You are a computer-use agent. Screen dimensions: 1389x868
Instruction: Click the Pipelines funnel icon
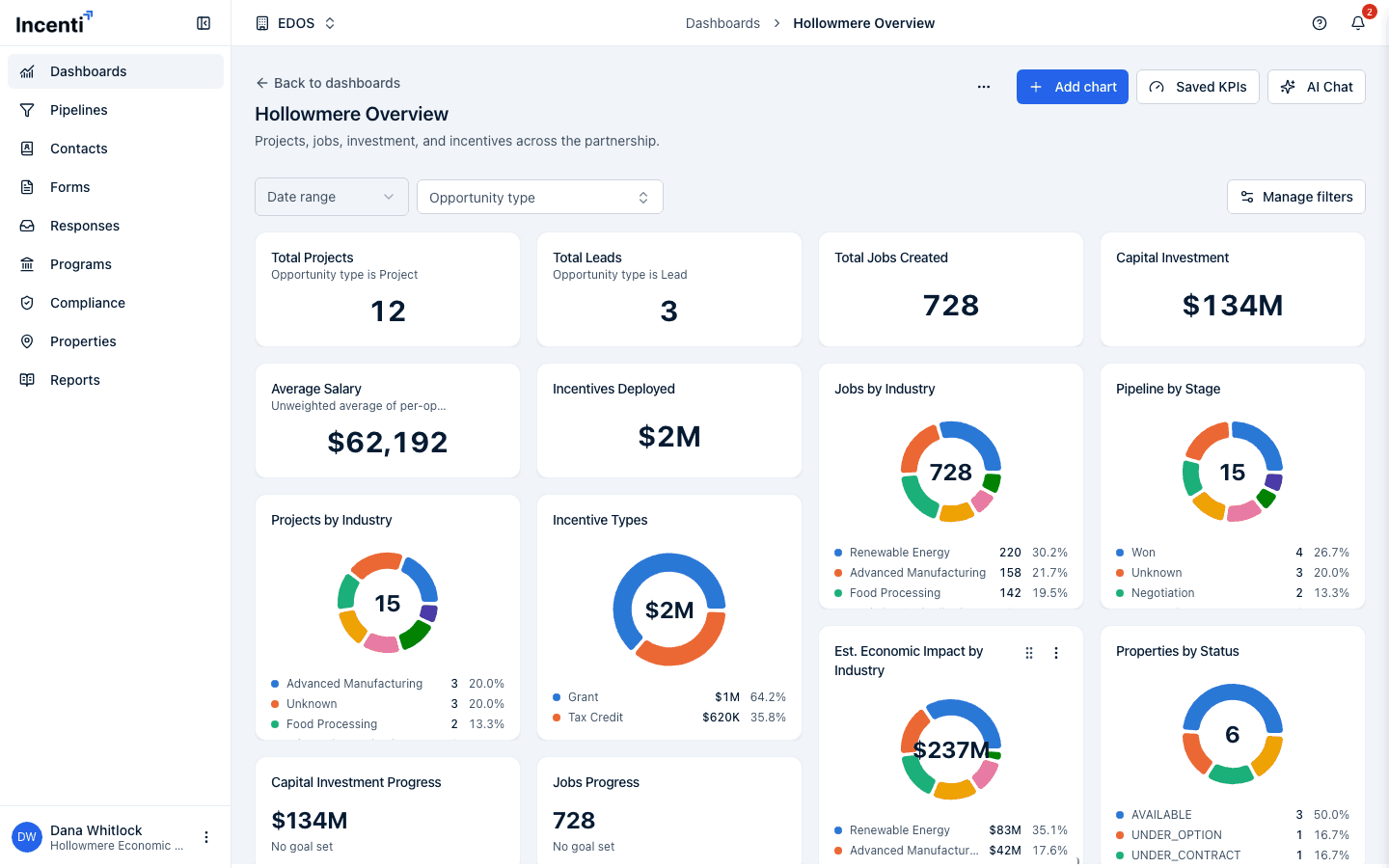pos(27,110)
